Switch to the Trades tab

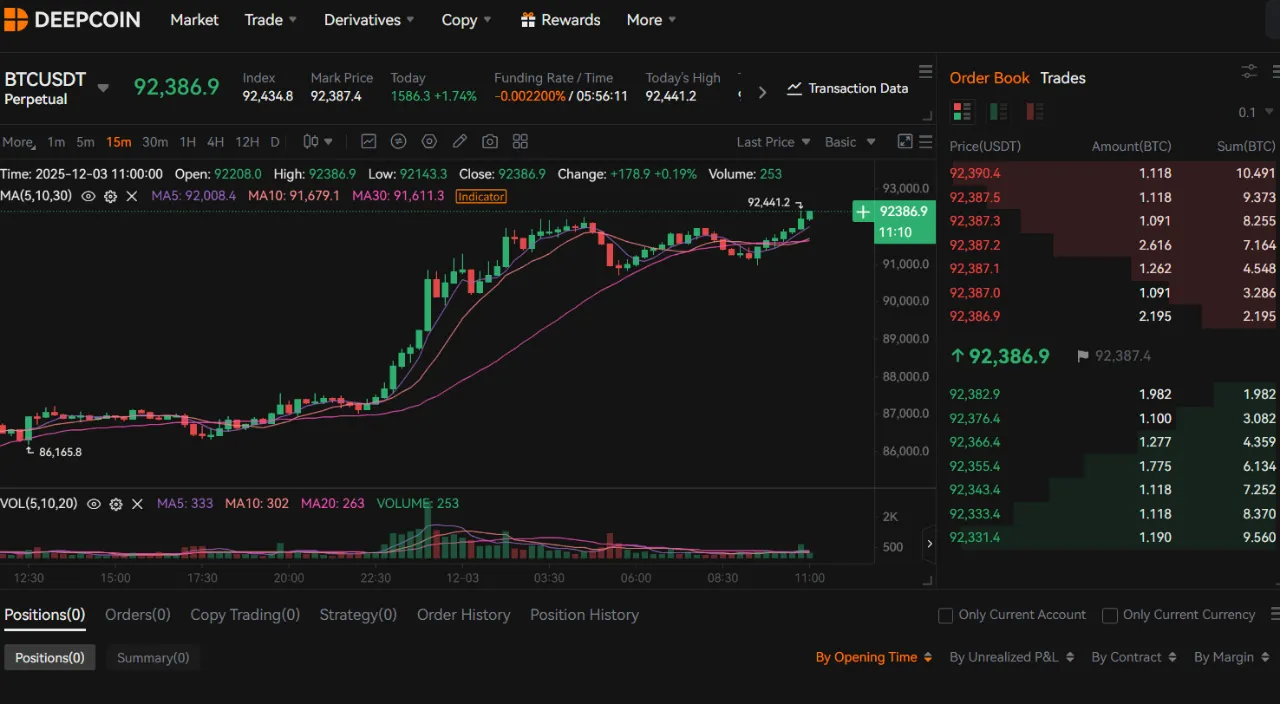tap(1062, 78)
